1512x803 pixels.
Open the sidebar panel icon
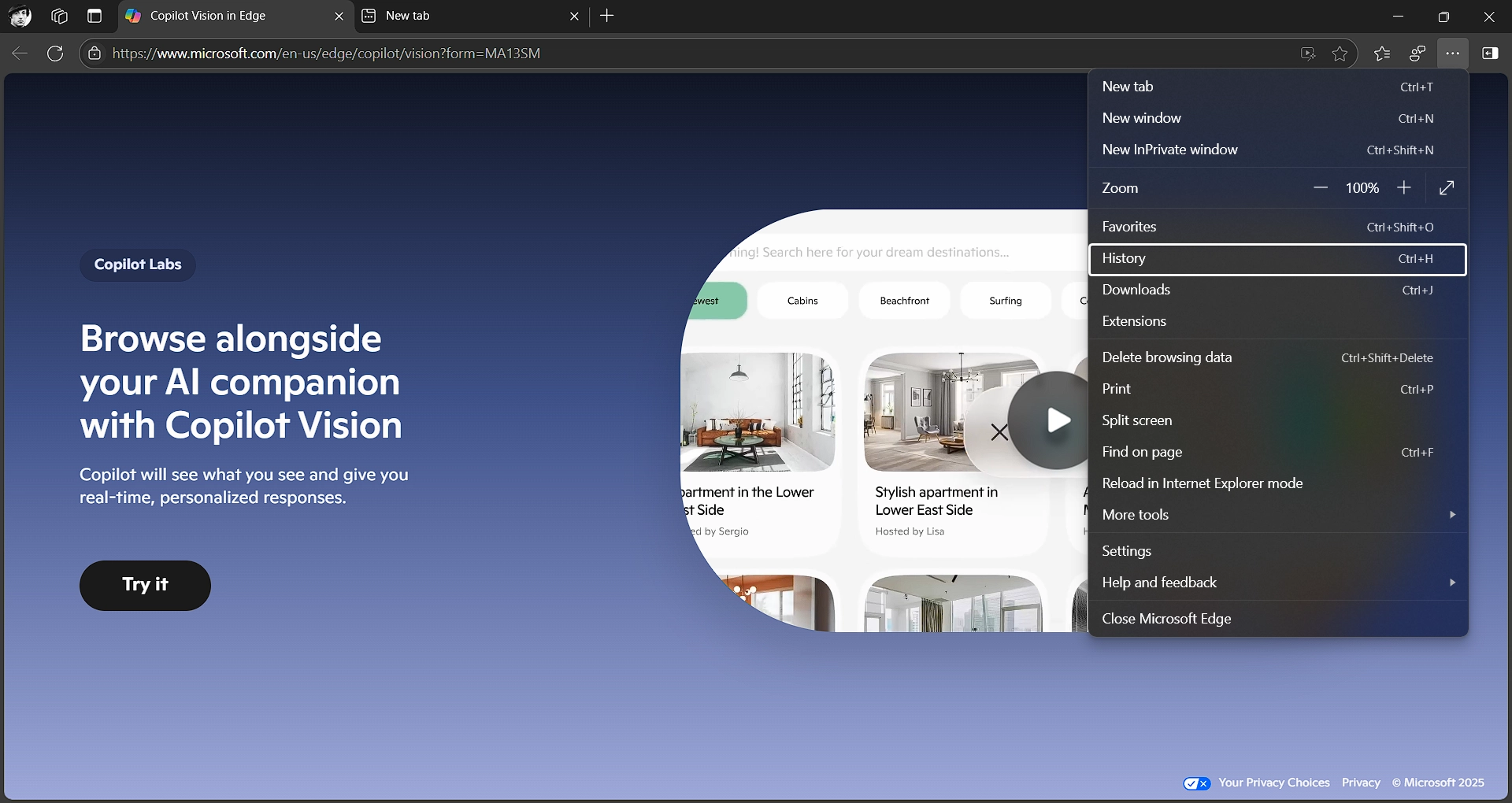click(x=1490, y=54)
